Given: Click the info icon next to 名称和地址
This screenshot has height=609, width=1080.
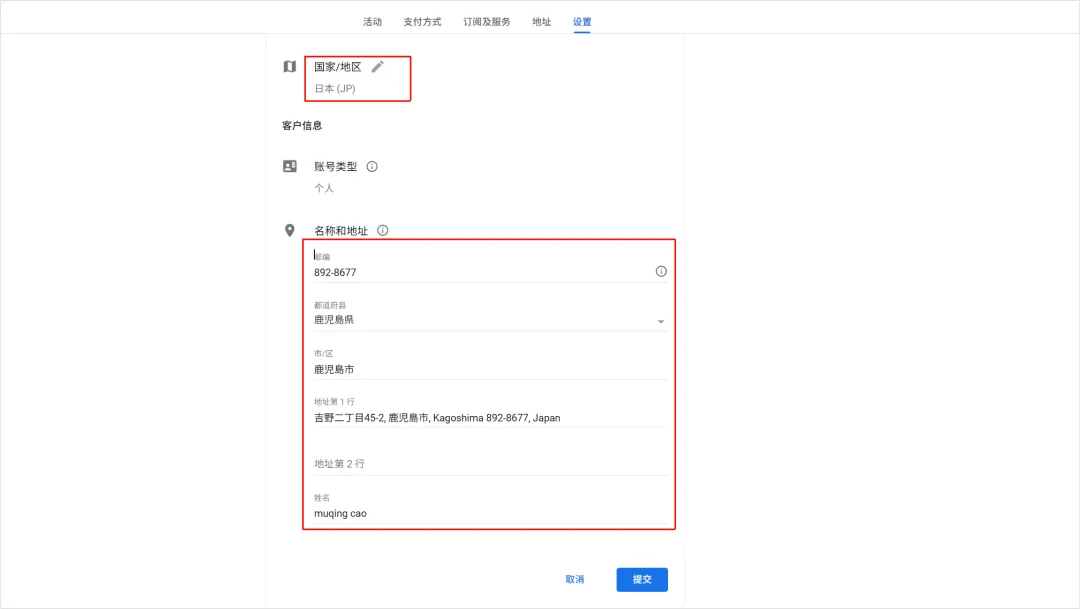Looking at the screenshot, I should (383, 230).
